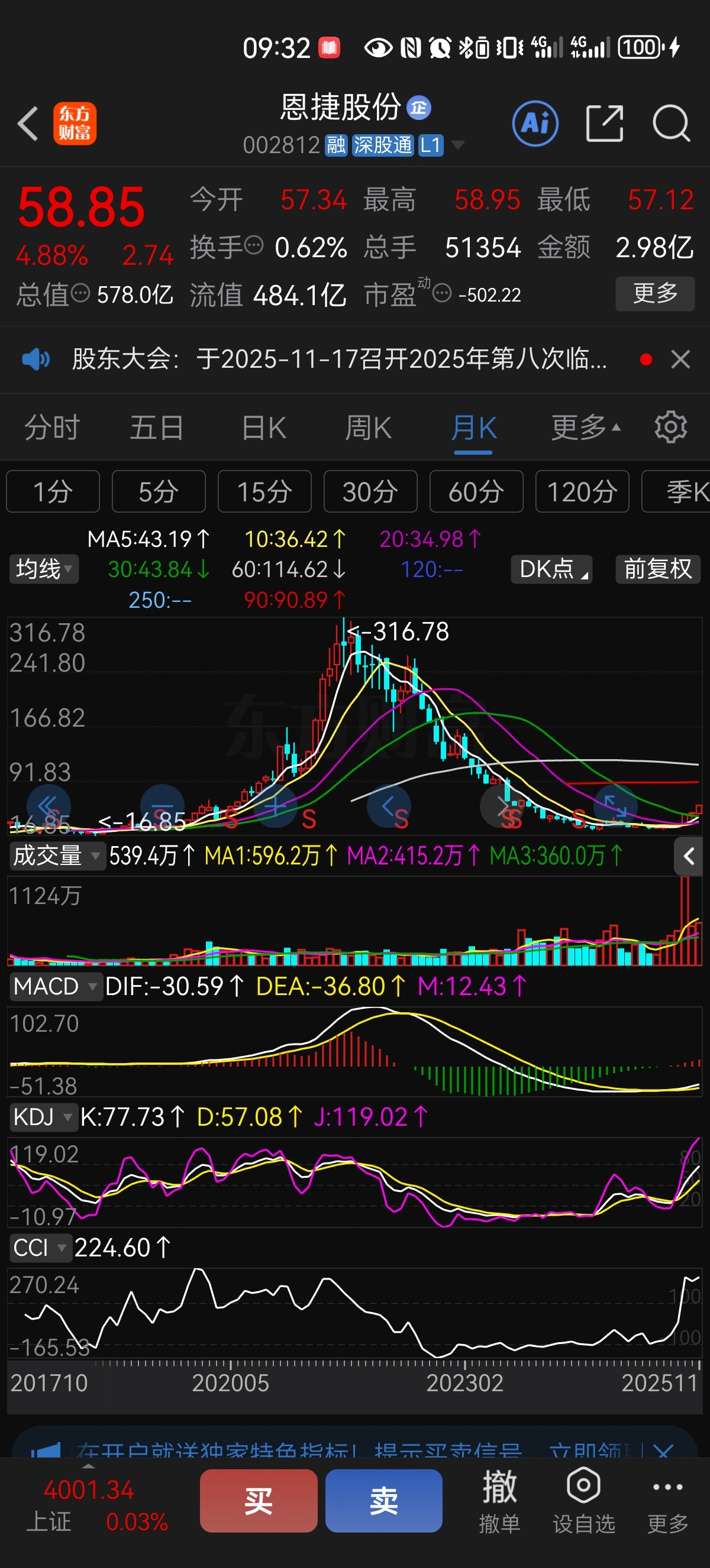Select the 30分 period
Screen dimensions: 710x1568
tap(370, 491)
